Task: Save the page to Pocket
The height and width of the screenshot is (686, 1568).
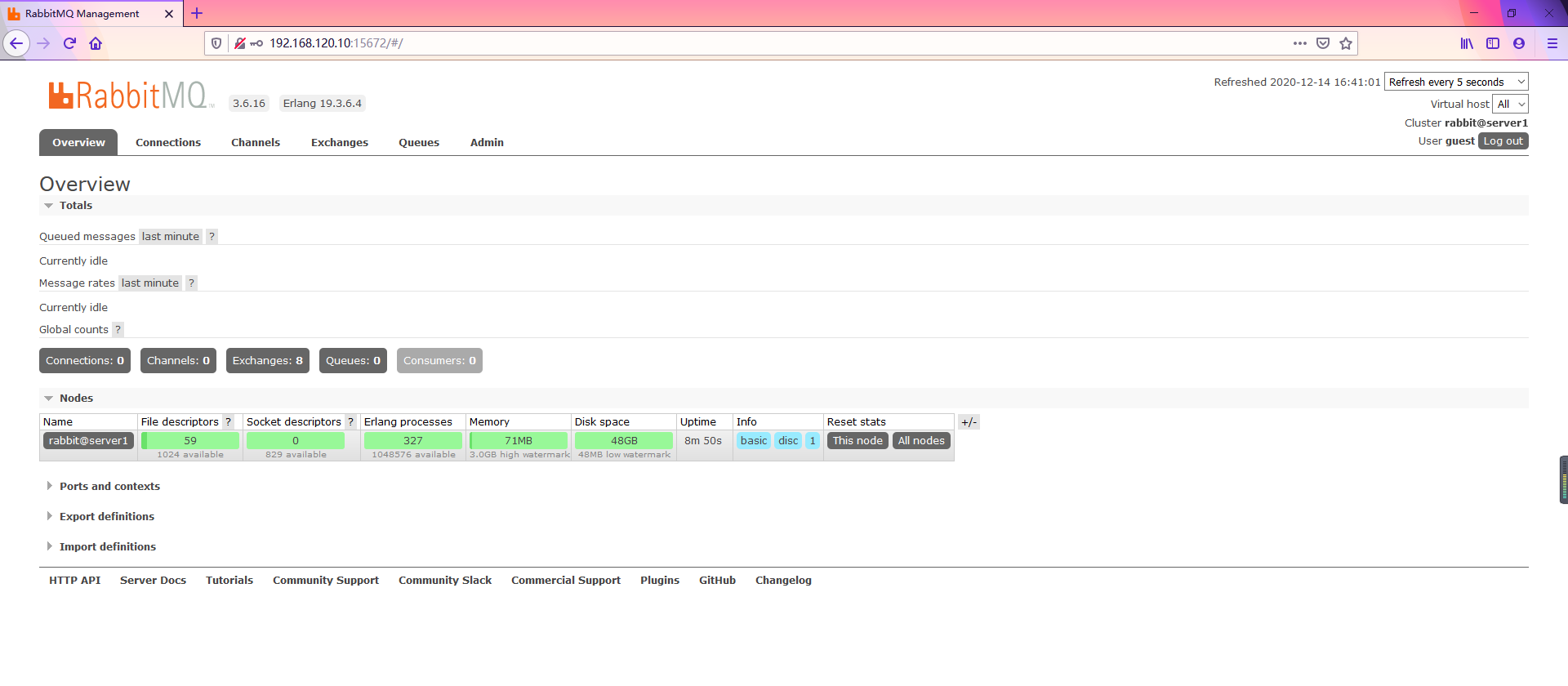Action: click(1323, 43)
